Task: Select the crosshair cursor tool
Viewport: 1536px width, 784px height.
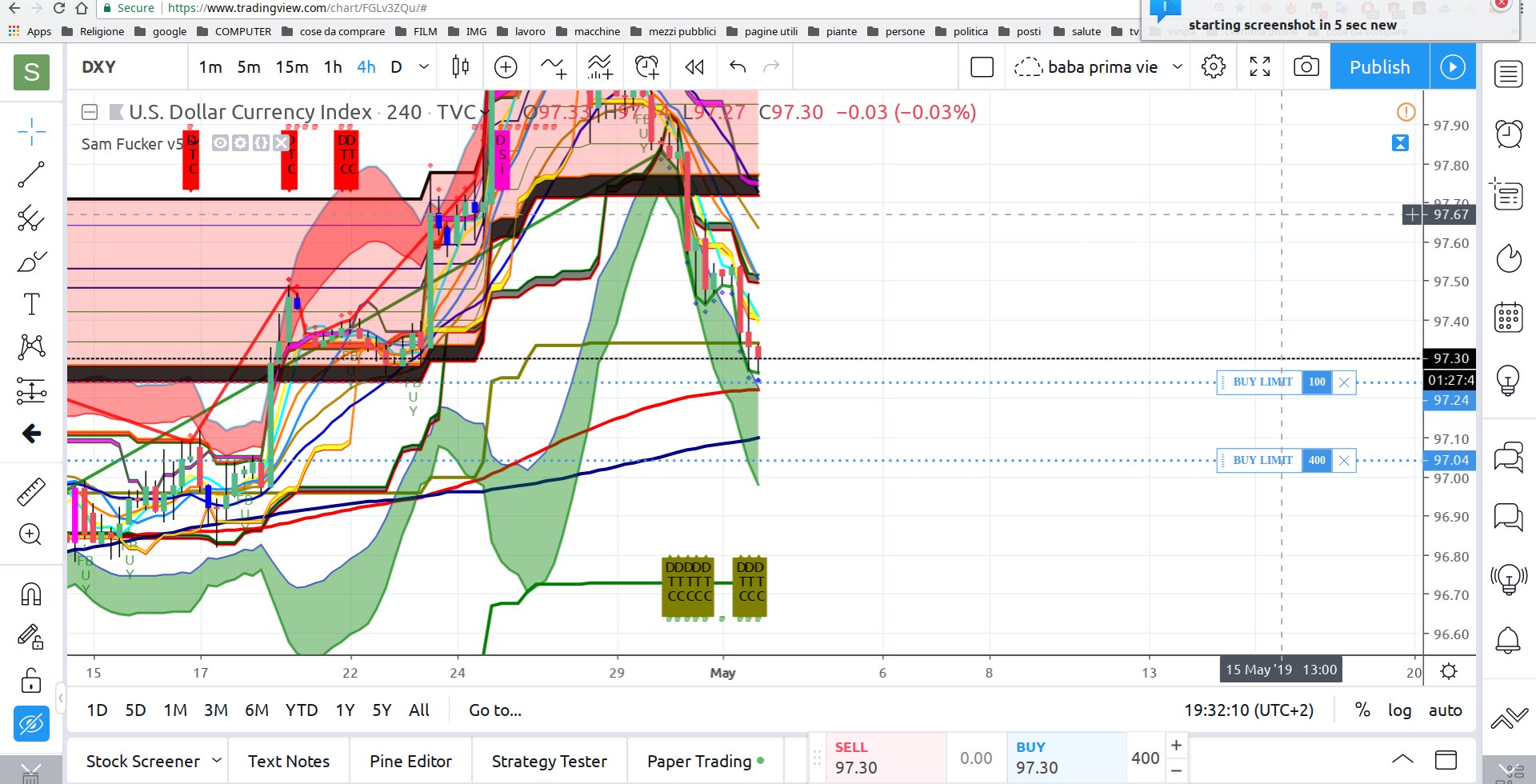Action: (x=31, y=131)
